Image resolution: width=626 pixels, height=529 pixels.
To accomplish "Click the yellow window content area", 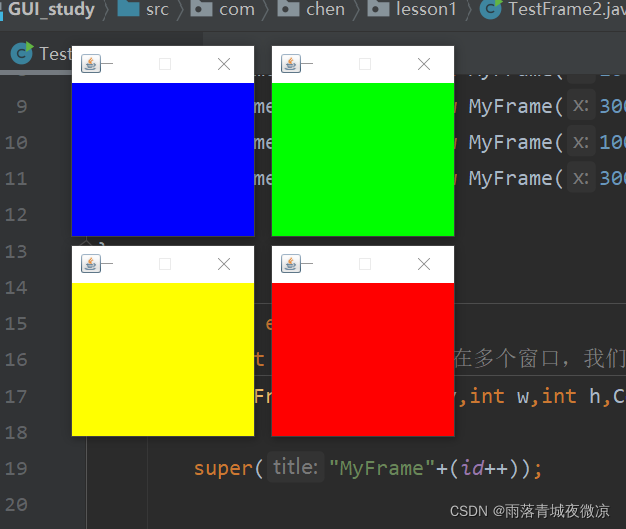I will [x=163, y=359].
